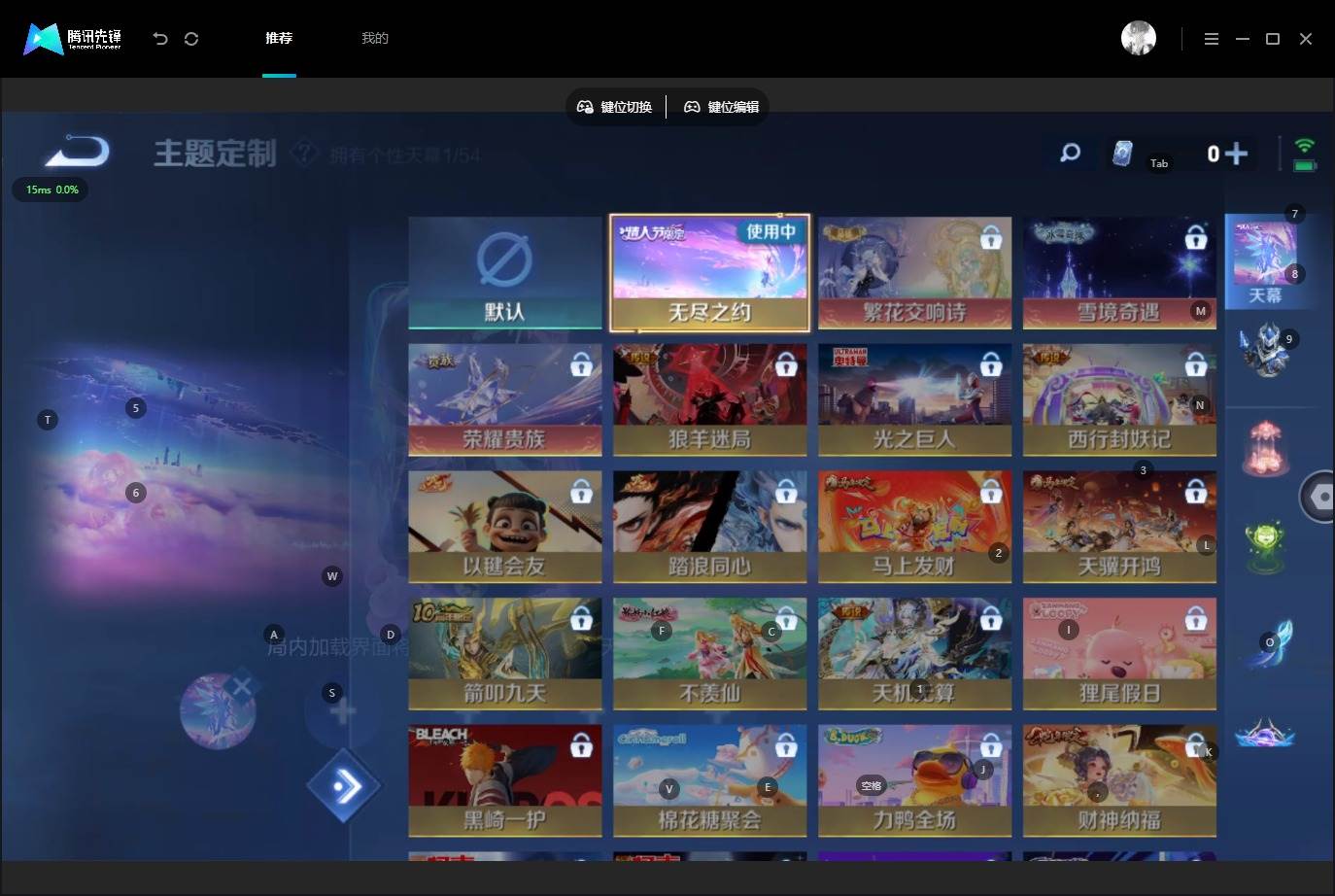Go back using the title bar undo arrow
The width and height of the screenshot is (1335, 896).
[160, 39]
